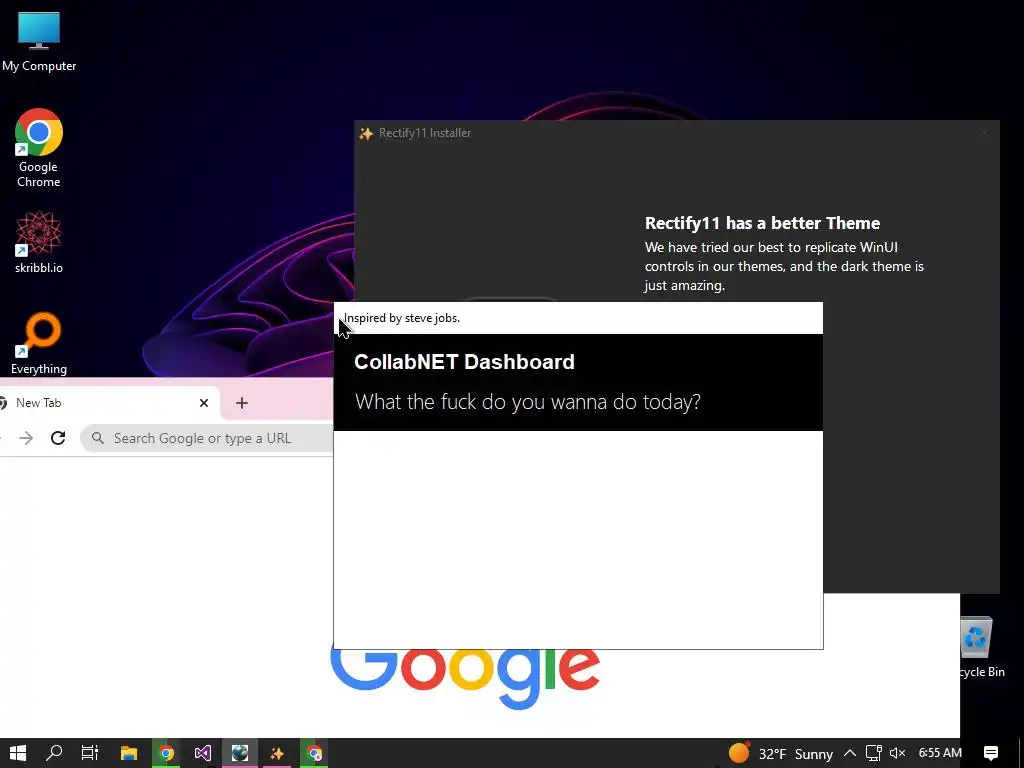Open Everything search desktop shortcut
The image size is (1024, 768).
click(x=39, y=344)
